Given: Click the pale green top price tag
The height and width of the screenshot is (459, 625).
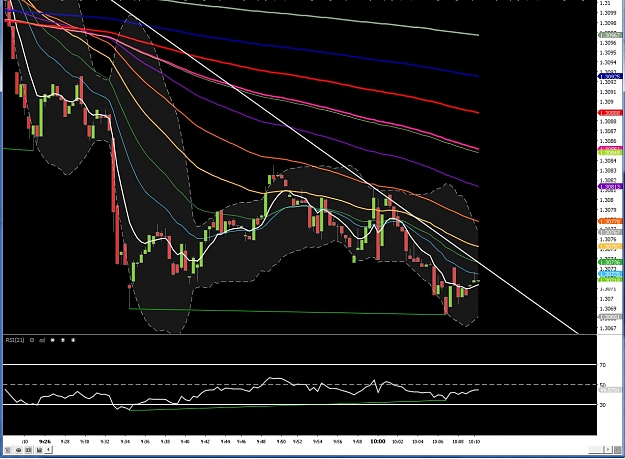Looking at the screenshot, I should point(610,35).
